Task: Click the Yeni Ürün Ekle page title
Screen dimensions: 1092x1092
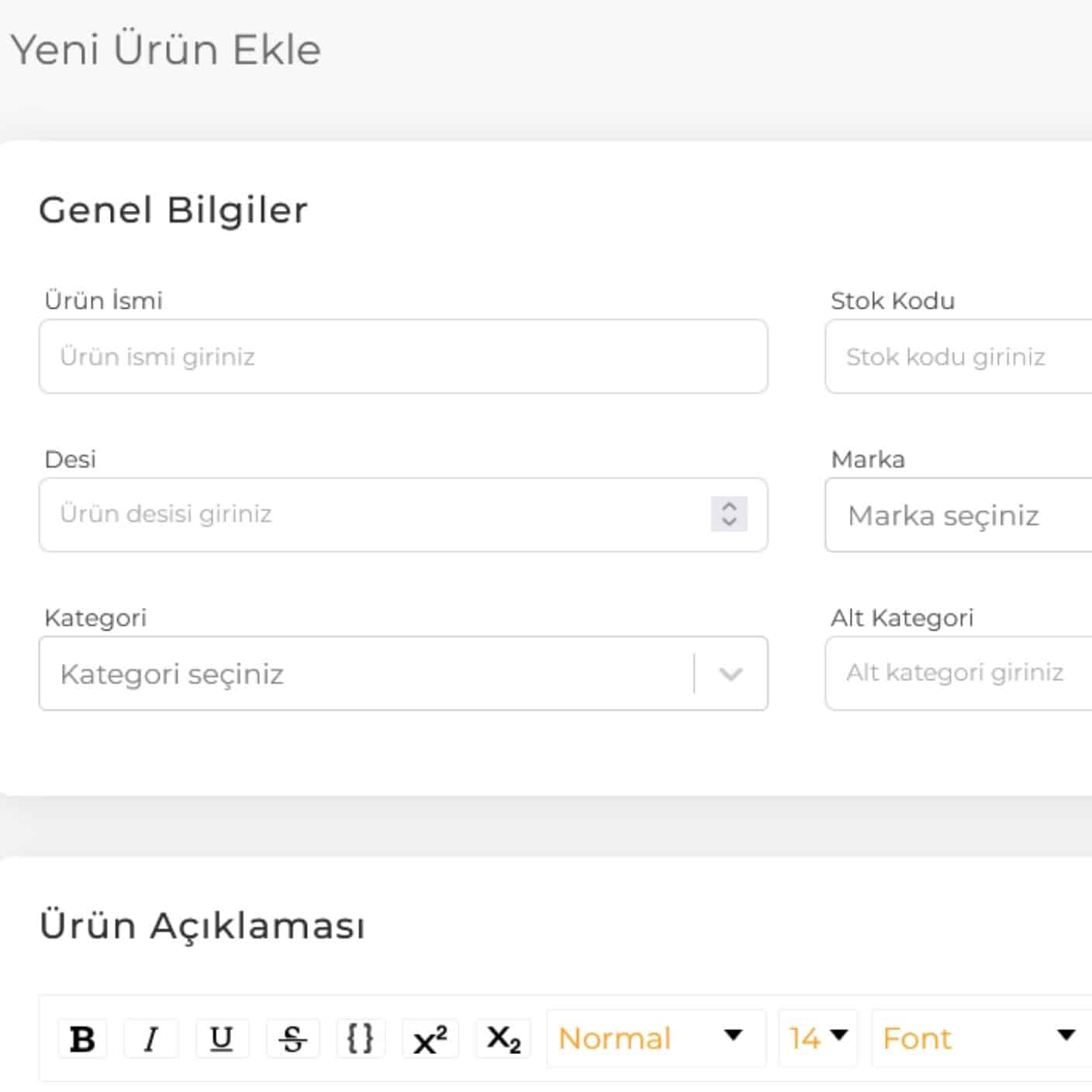Action: coord(166,50)
